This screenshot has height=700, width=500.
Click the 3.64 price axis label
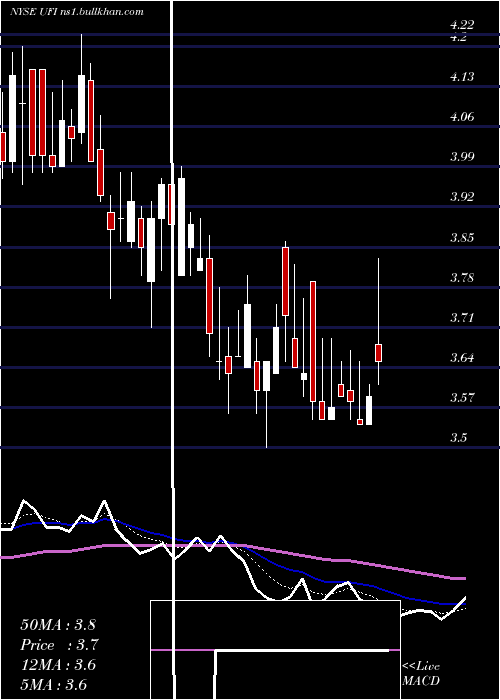pyautogui.click(x=462, y=358)
